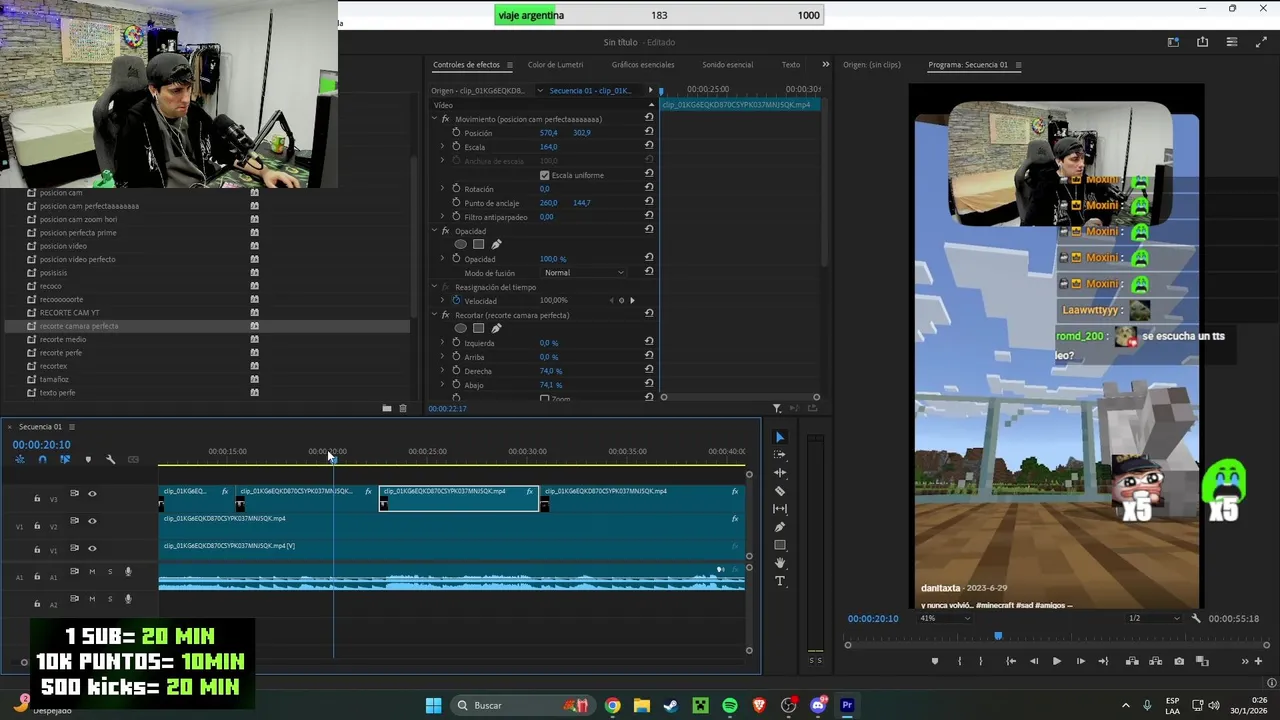Click the timeline playhead marker
The image size is (1280, 720).
click(x=333, y=458)
